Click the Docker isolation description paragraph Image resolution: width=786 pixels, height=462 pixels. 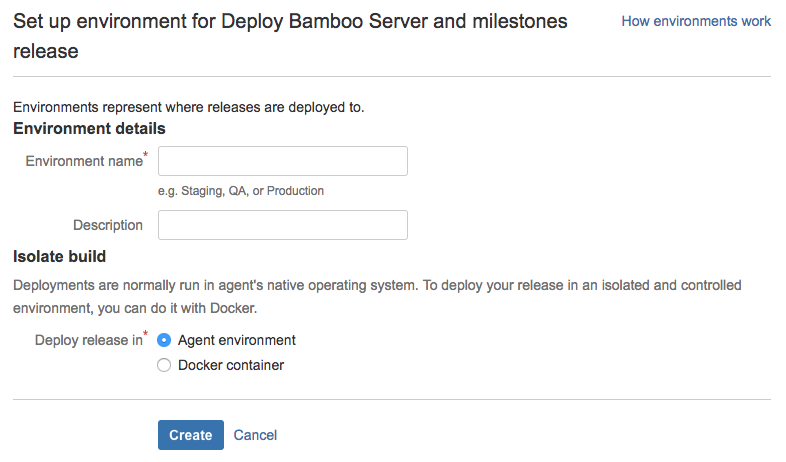coord(377,297)
